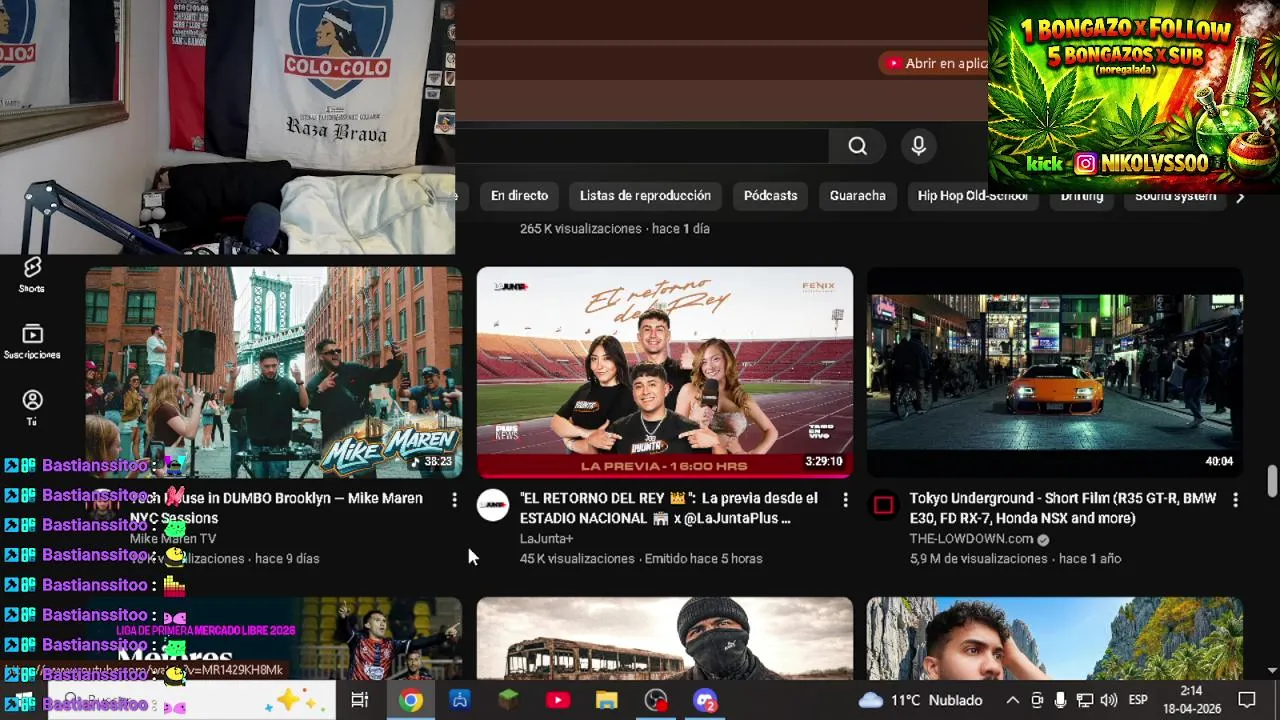Open Chrome from the taskbar
1280x720 pixels.
411,700
